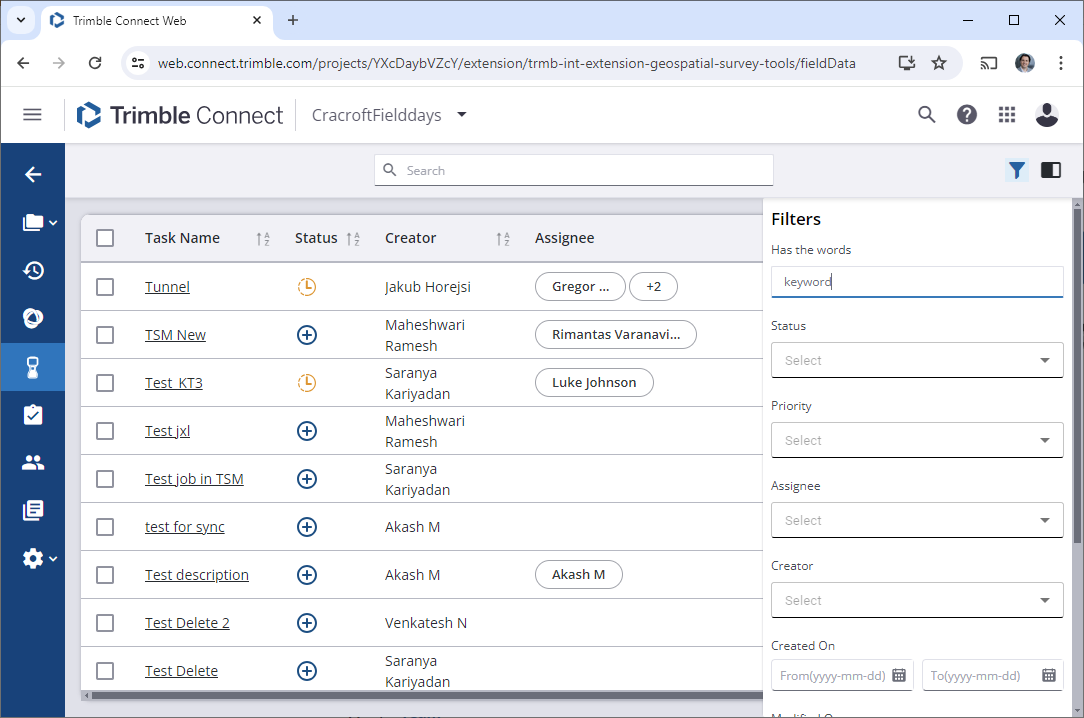Open the 3D Viewer sidebar icon
The height and width of the screenshot is (718, 1084).
pyautogui.click(x=33, y=318)
